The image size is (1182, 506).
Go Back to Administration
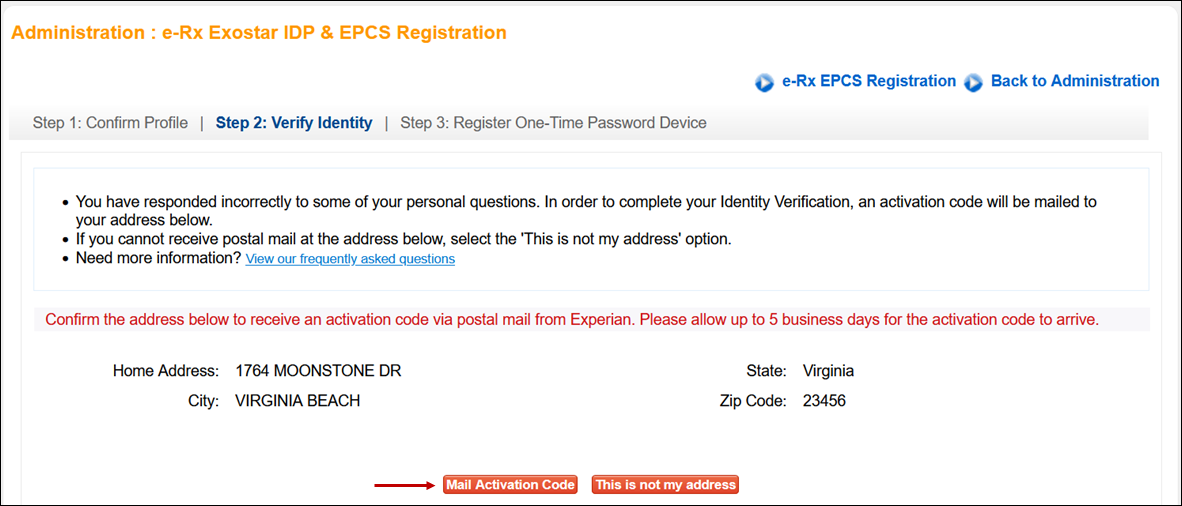coord(1075,81)
